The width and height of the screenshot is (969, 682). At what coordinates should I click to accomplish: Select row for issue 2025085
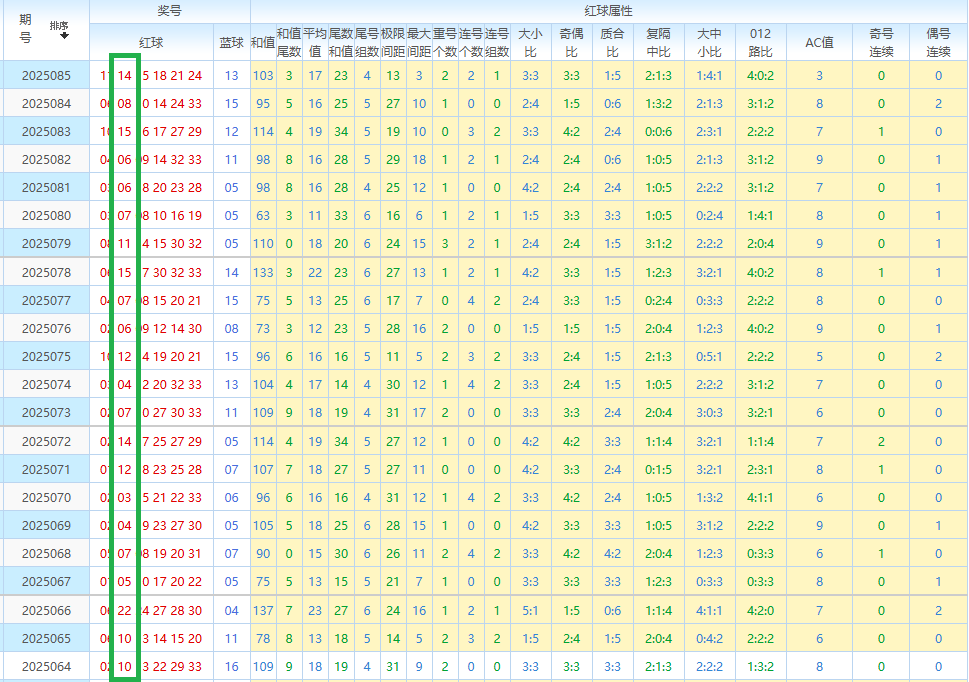pyautogui.click(x=46, y=75)
